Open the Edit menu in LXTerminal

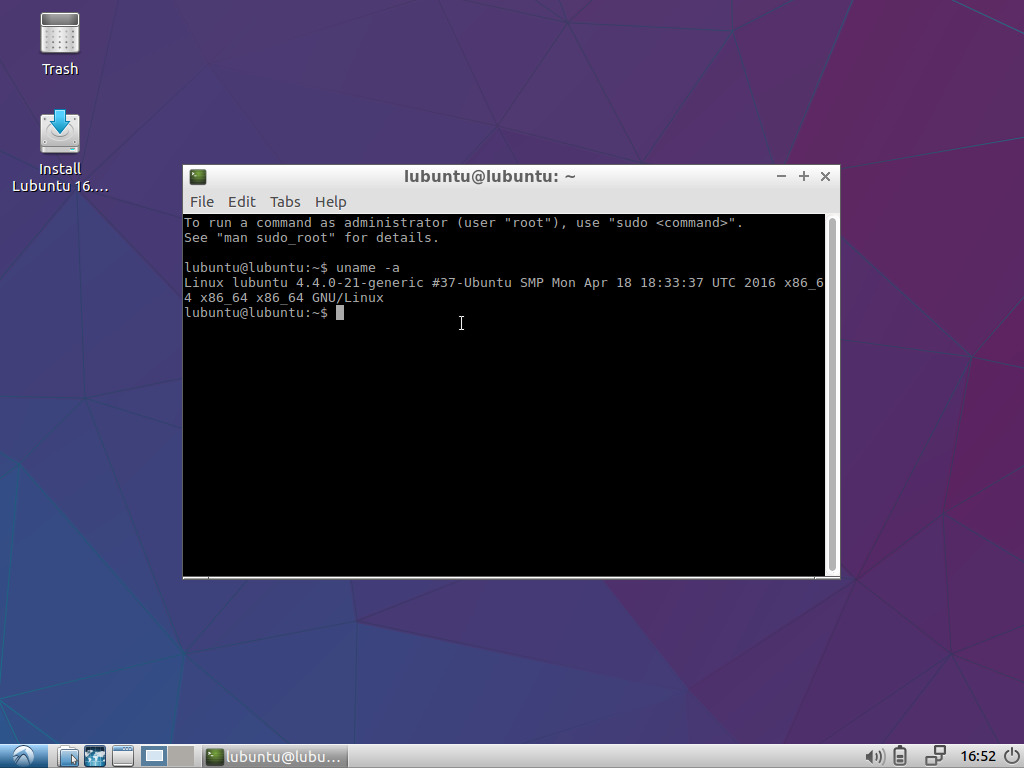point(241,201)
